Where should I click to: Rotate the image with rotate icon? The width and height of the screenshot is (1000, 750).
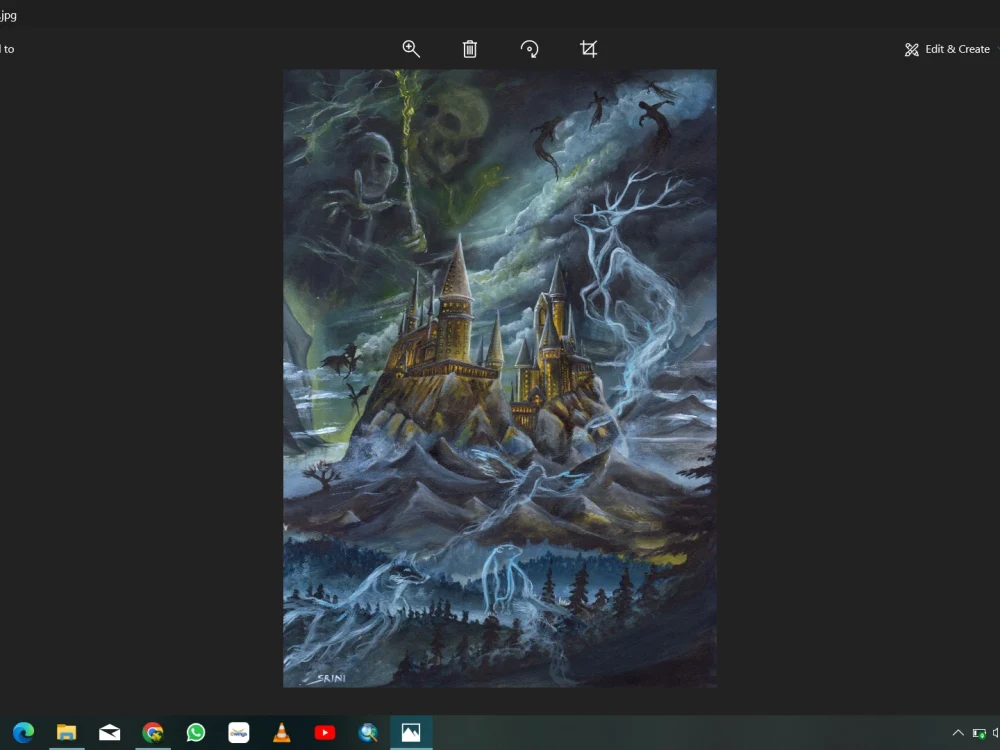coord(529,49)
